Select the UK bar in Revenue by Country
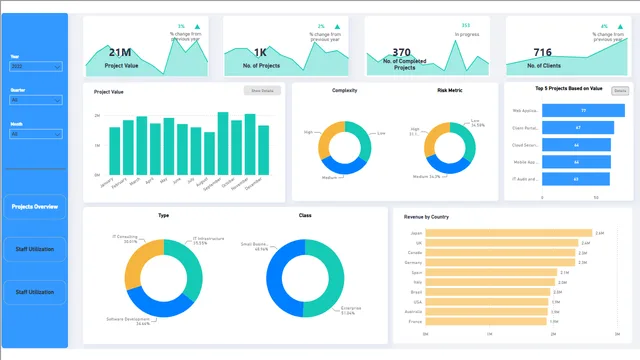640x360 pixels. pyautogui.click(x=502, y=243)
